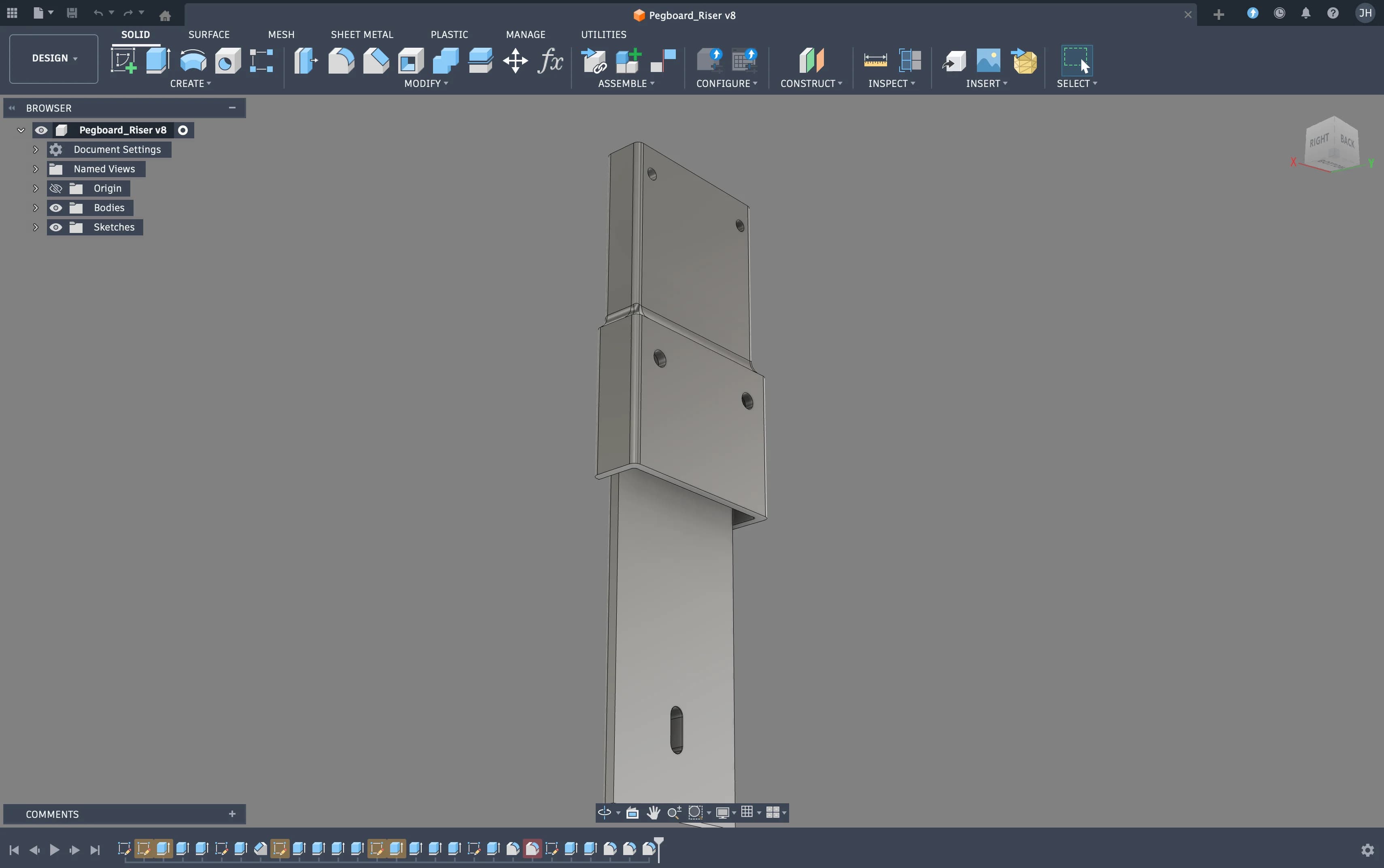Start the Measure tool under Inspect
The height and width of the screenshot is (868, 1384).
pos(875,60)
